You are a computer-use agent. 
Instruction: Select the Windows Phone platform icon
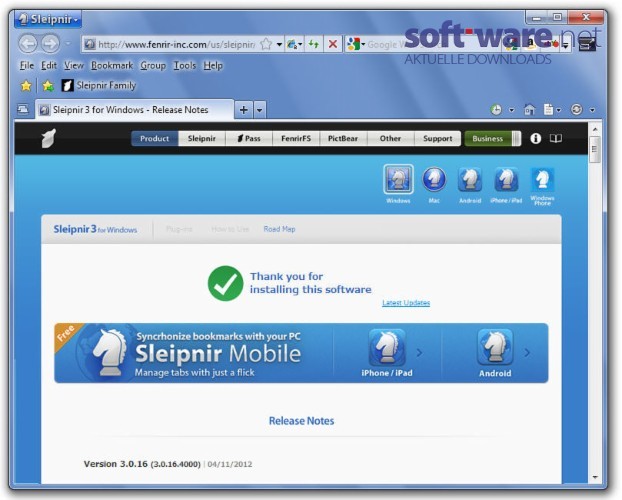point(542,186)
